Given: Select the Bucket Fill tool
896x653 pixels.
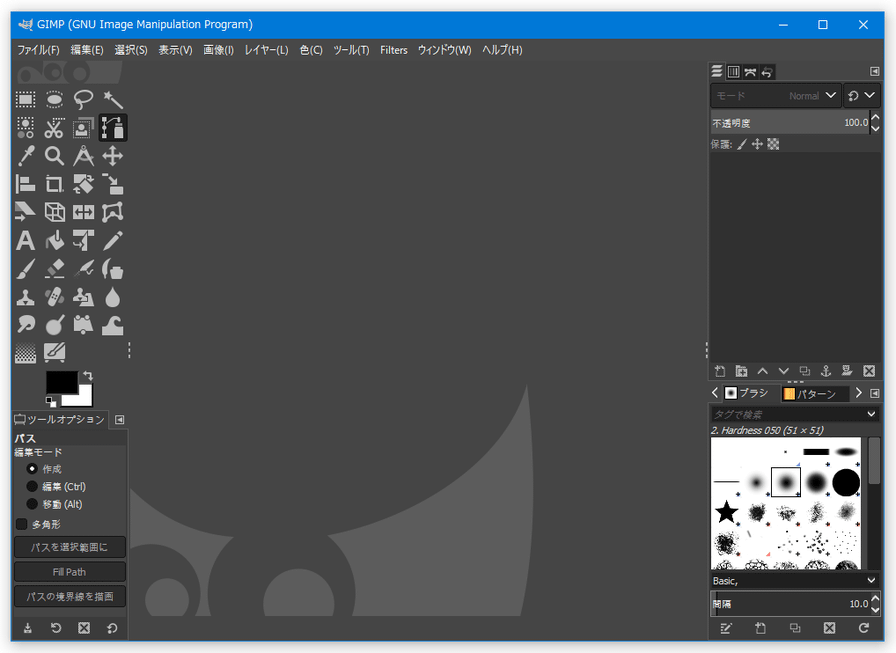Looking at the screenshot, I should (x=54, y=241).
